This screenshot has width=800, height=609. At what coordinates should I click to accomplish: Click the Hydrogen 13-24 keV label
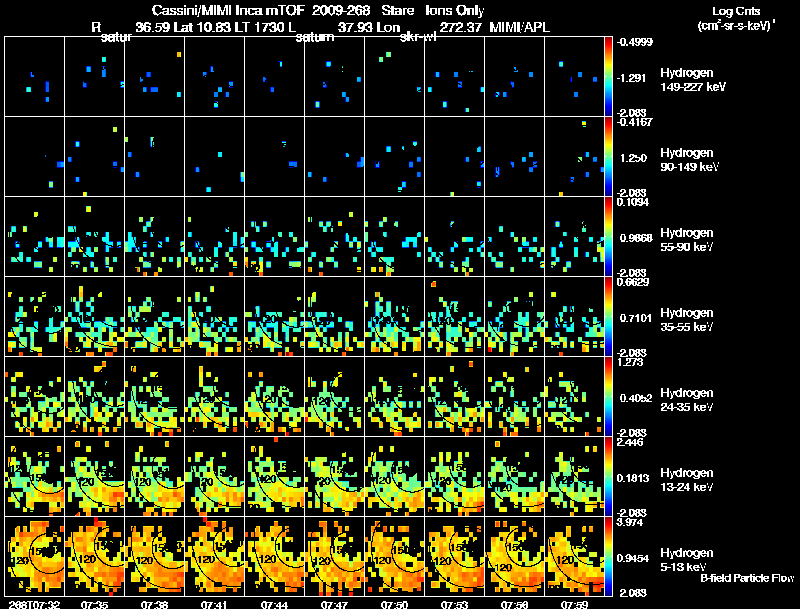click(x=687, y=480)
